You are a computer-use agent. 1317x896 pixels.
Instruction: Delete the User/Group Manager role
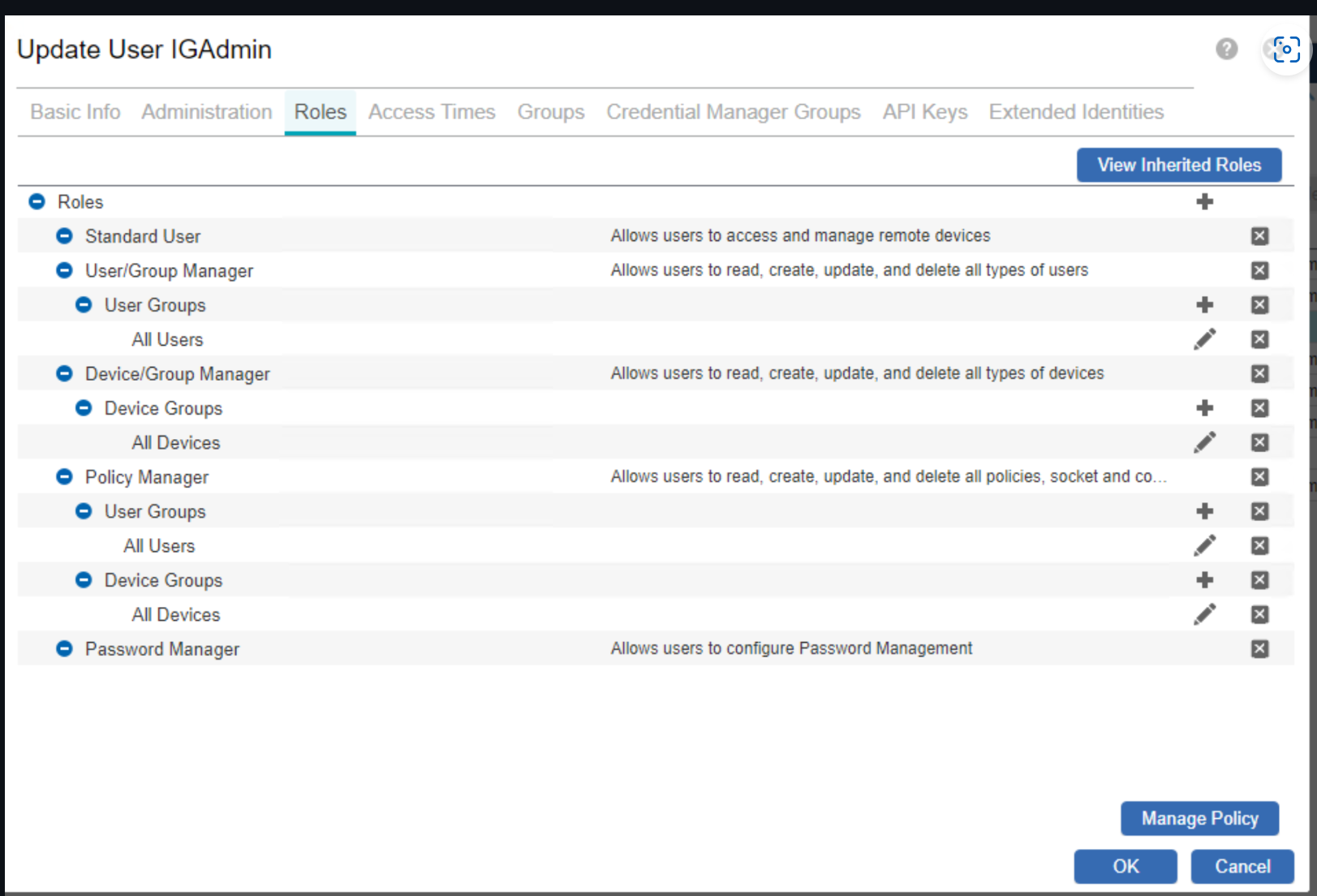(1259, 270)
